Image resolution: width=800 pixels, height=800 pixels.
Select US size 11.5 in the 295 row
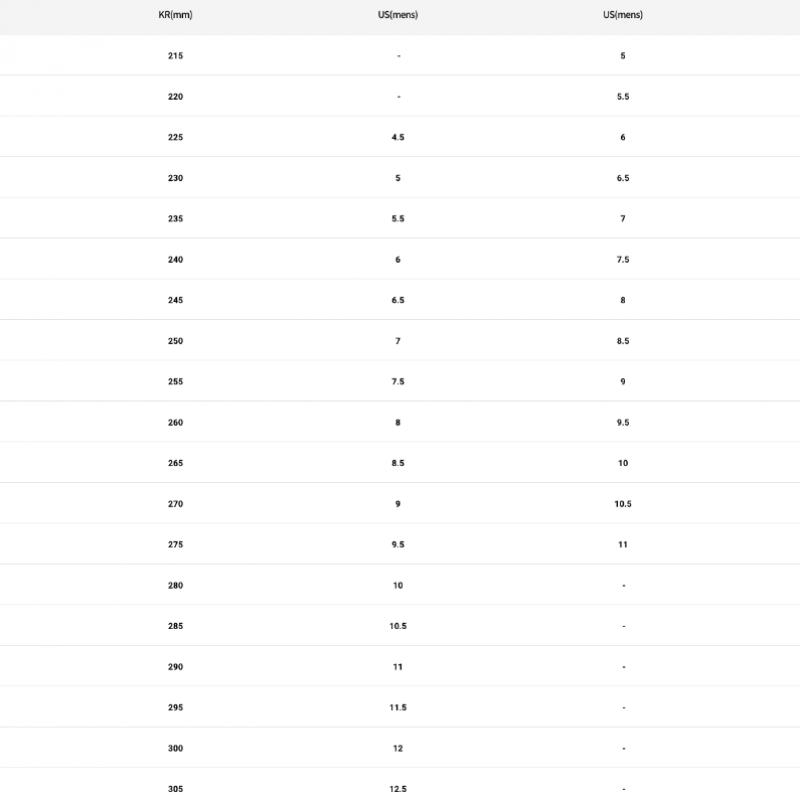[398, 708]
